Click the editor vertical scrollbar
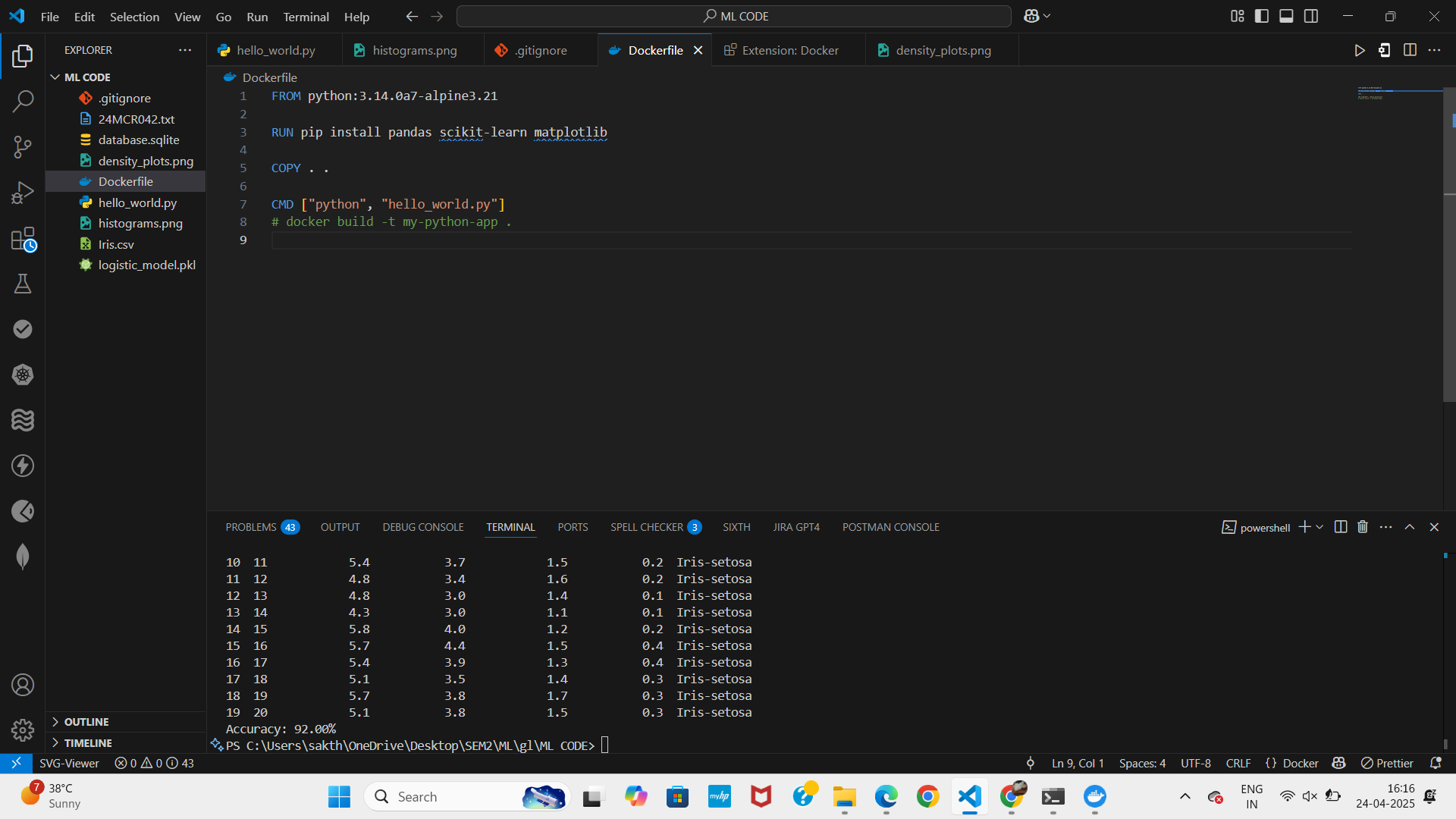 tap(1448, 244)
